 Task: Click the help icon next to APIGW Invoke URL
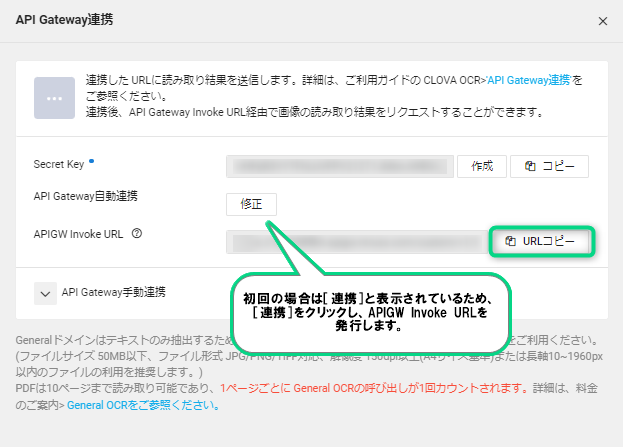pos(136,234)
